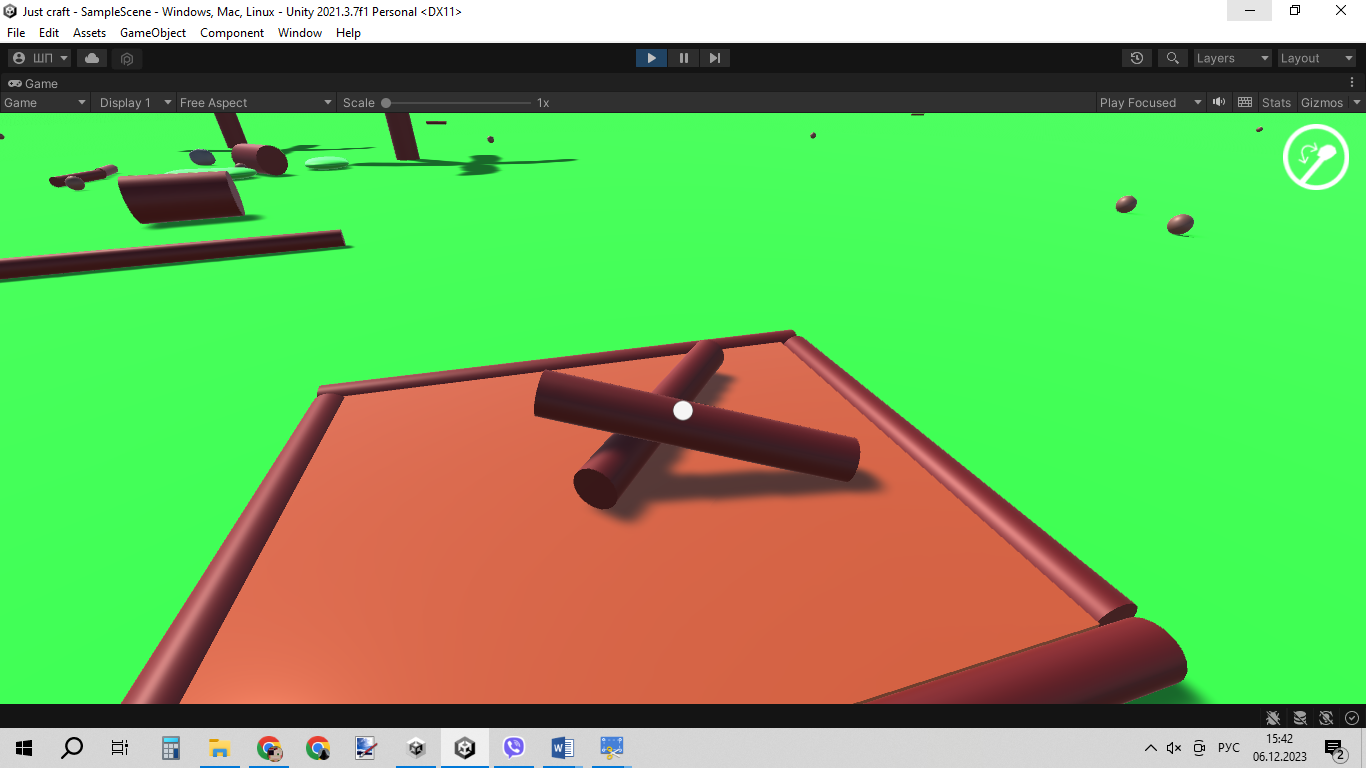This screenshot has height=768, width=1366.
Task: Open the Edit menu
Action: point(49,33)
